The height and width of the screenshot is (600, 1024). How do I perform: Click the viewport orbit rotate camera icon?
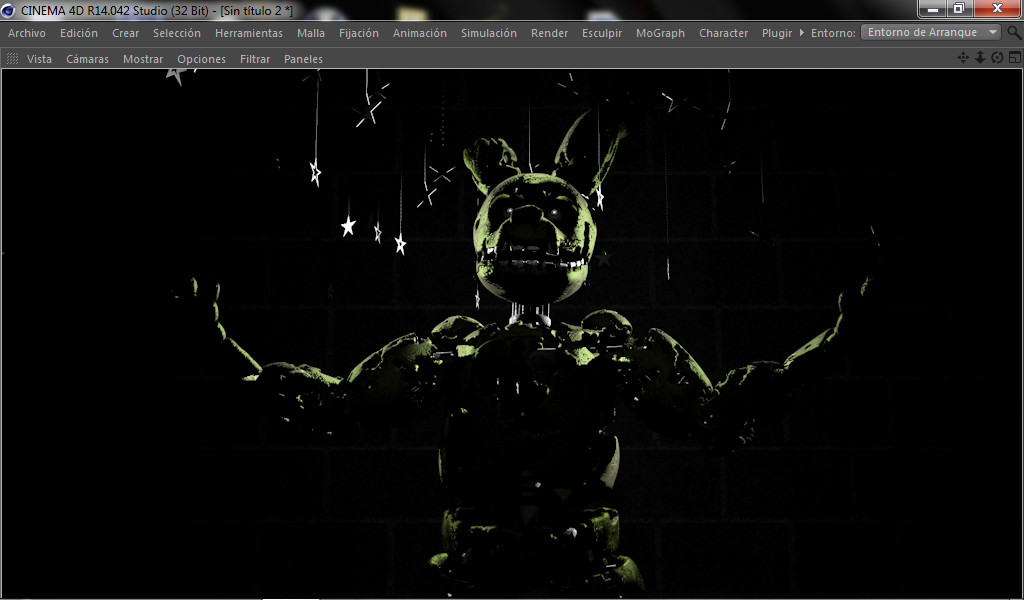point(997,58)
